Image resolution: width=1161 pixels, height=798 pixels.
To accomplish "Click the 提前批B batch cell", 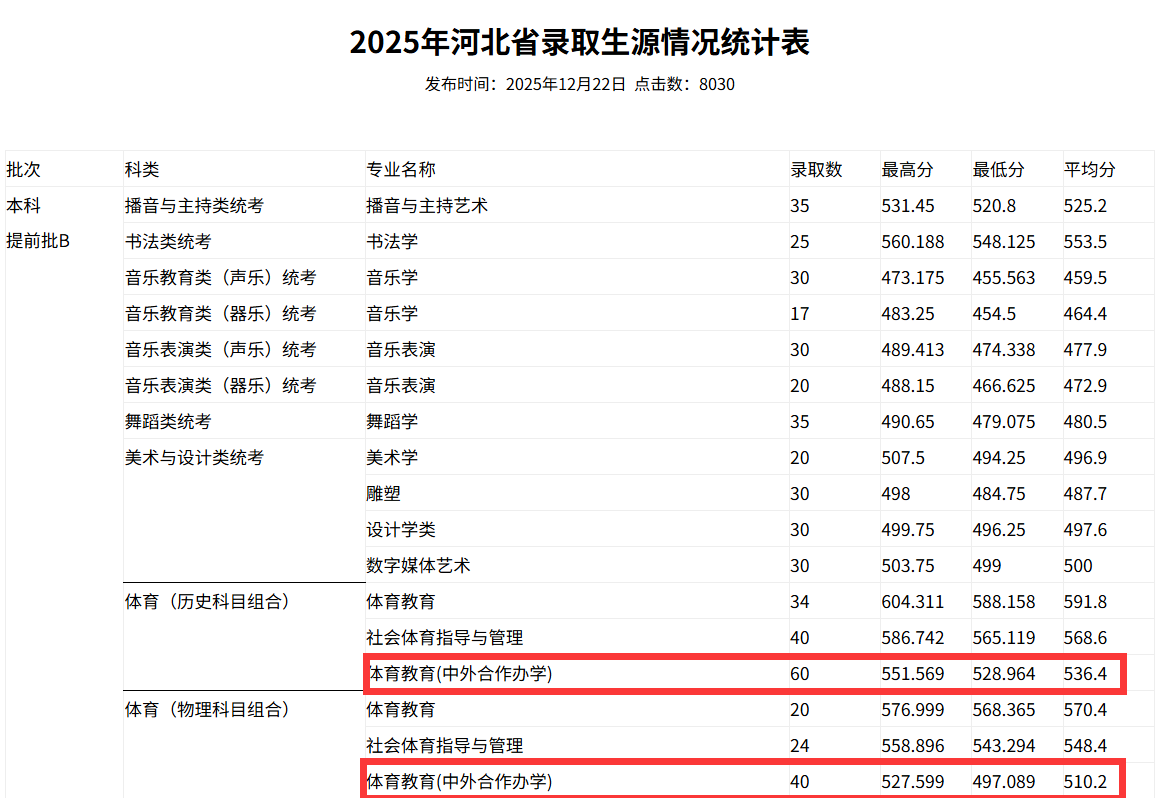I will pos(38,241).
